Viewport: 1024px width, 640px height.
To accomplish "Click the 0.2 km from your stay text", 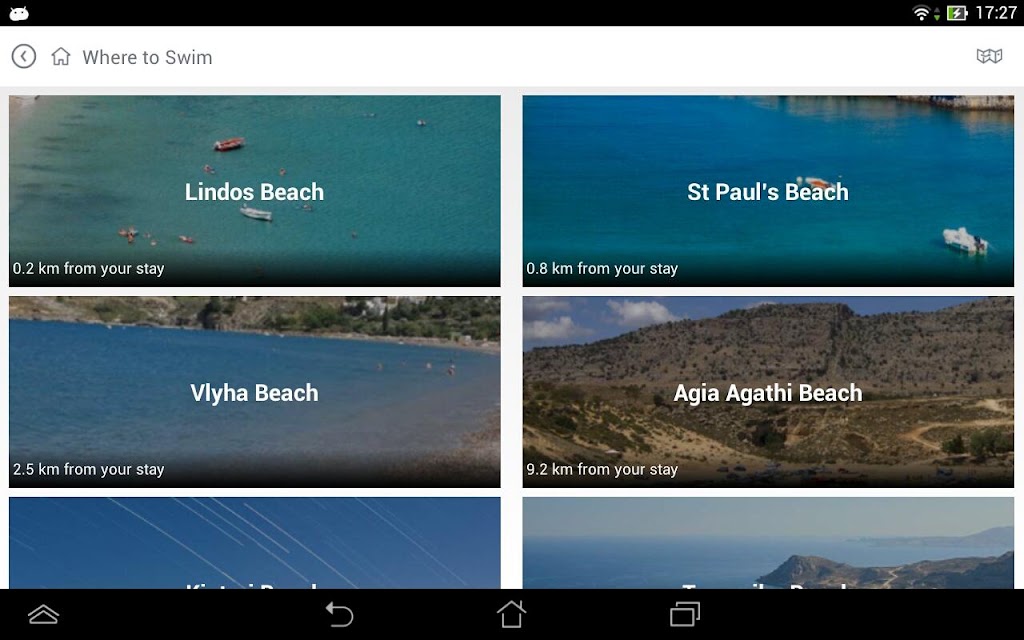I will point(88,268).
